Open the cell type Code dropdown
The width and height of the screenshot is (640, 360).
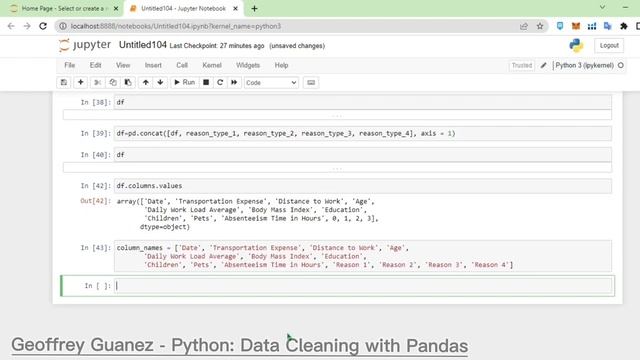tap(271, 82)
